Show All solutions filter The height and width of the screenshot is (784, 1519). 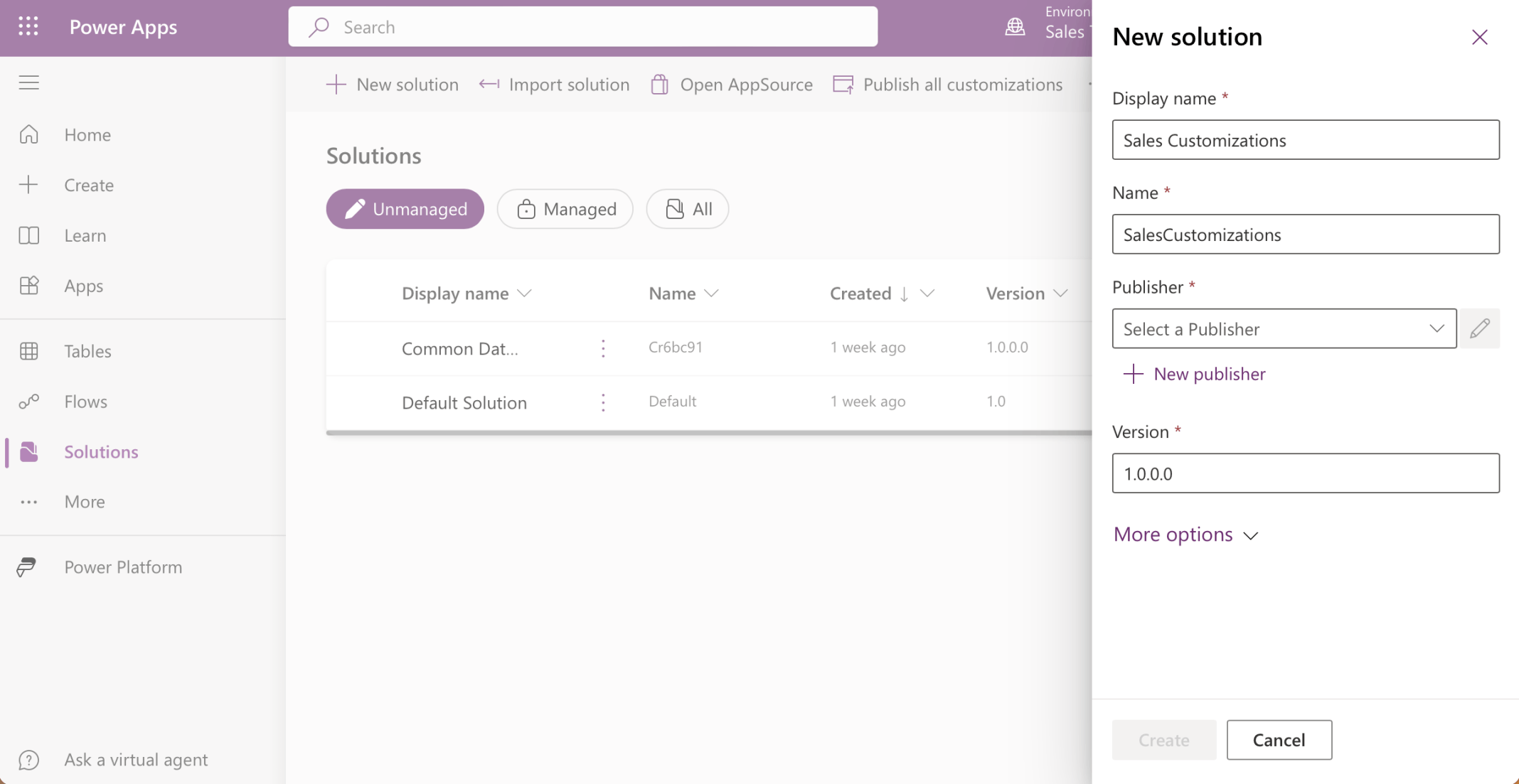tap(687, 209)
